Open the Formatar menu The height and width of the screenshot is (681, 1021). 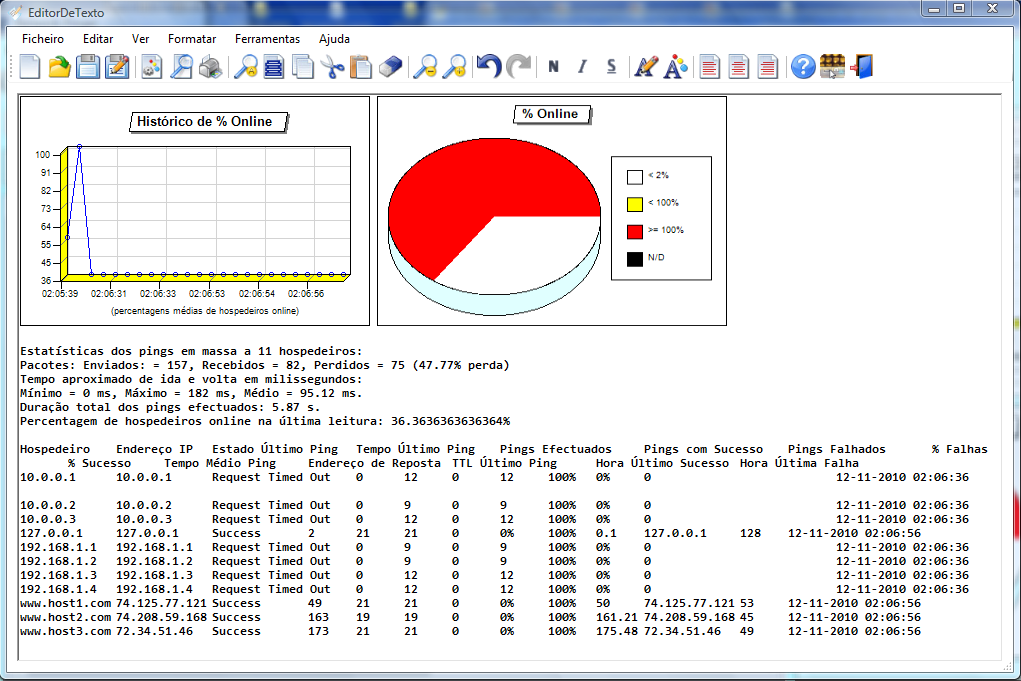pos(192,39)
